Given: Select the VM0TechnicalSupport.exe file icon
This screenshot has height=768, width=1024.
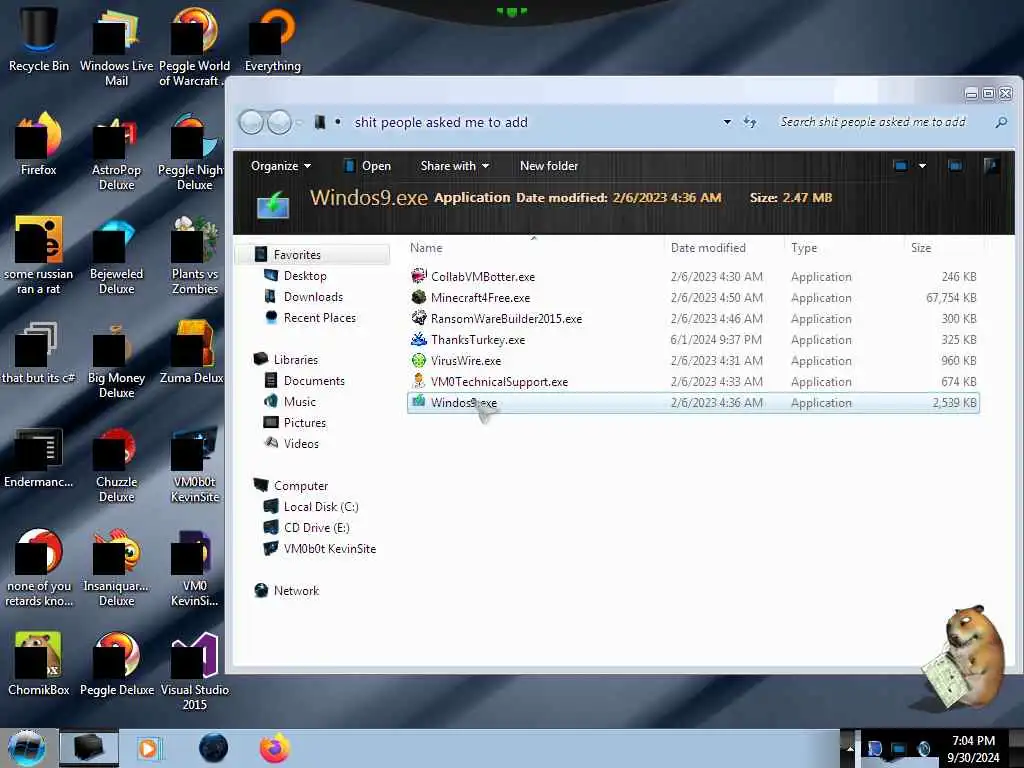Looking at the screenshot, I should click(x=419, y=381).
